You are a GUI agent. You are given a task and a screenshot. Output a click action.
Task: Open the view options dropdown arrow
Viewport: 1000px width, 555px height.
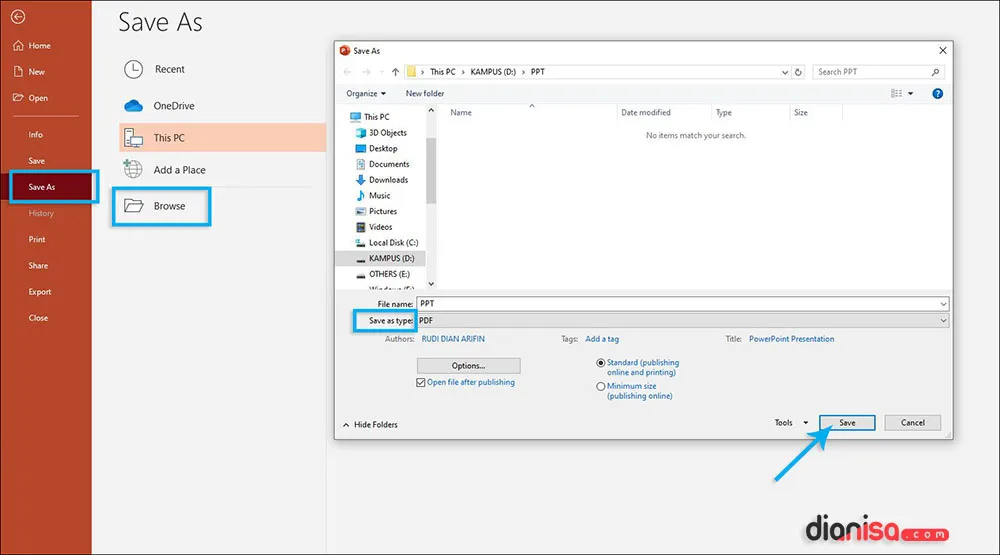coord(911,94)
